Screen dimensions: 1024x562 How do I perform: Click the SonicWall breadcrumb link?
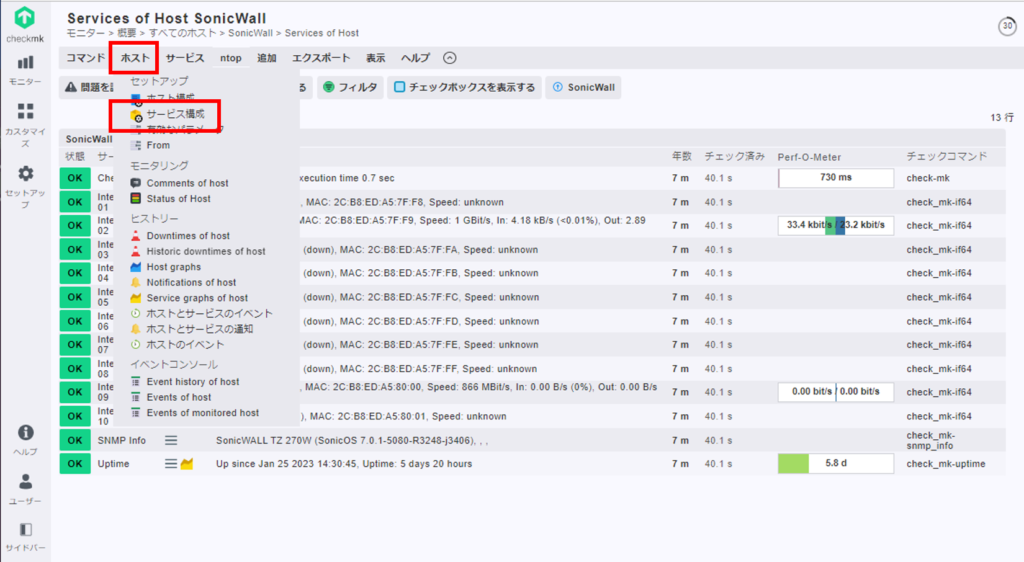[250, 33]
